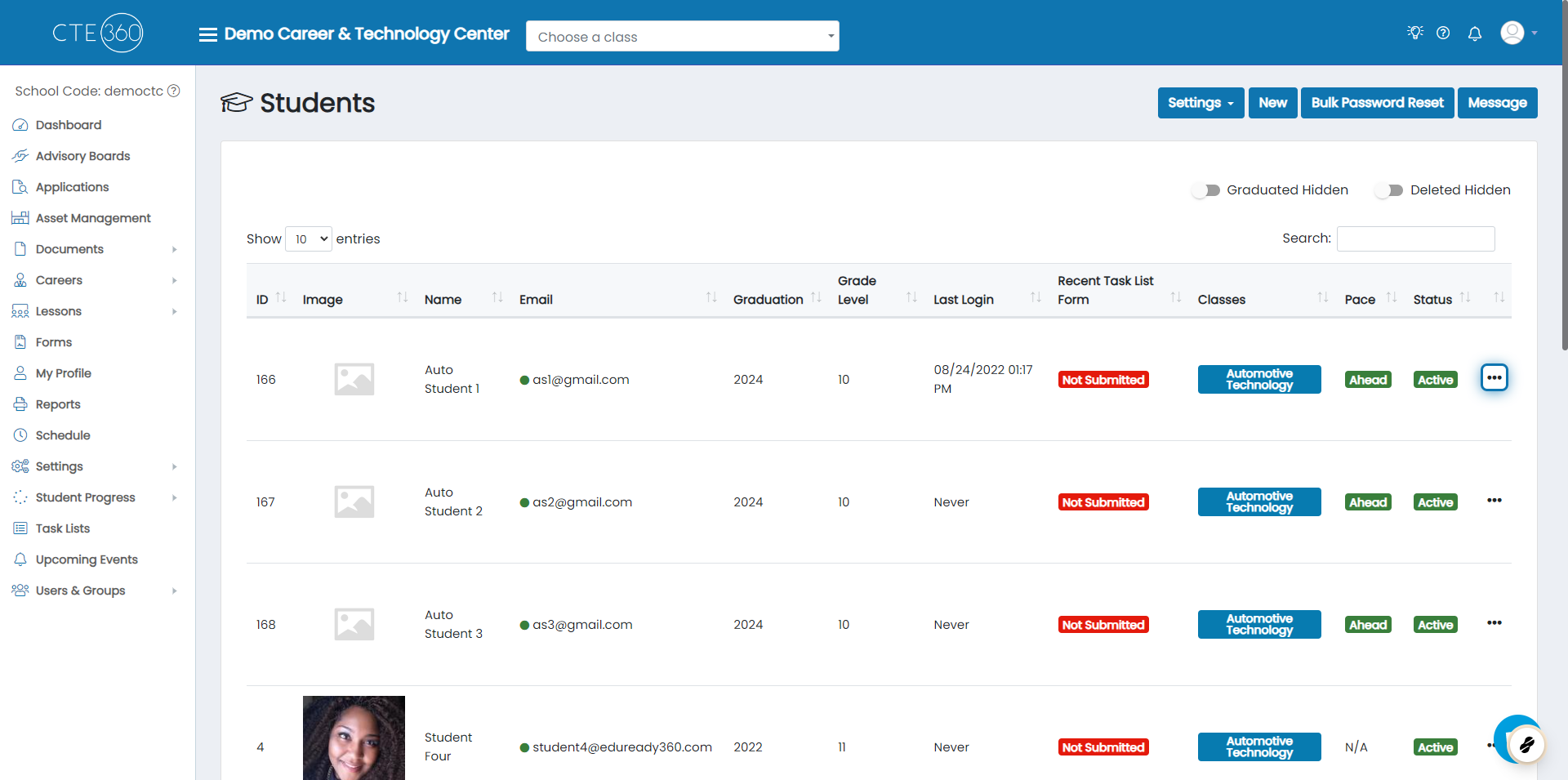The height and width of the screenshot is (780, 1568).
Task: Click the Upcoming Events bell icon
Action: point(20,559)
